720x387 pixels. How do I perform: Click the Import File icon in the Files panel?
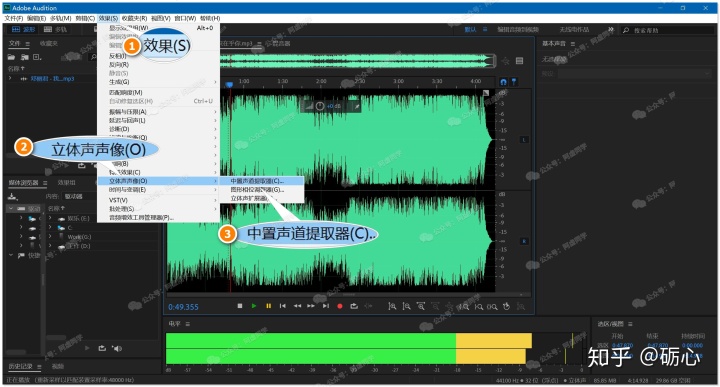tap(24, 57)
